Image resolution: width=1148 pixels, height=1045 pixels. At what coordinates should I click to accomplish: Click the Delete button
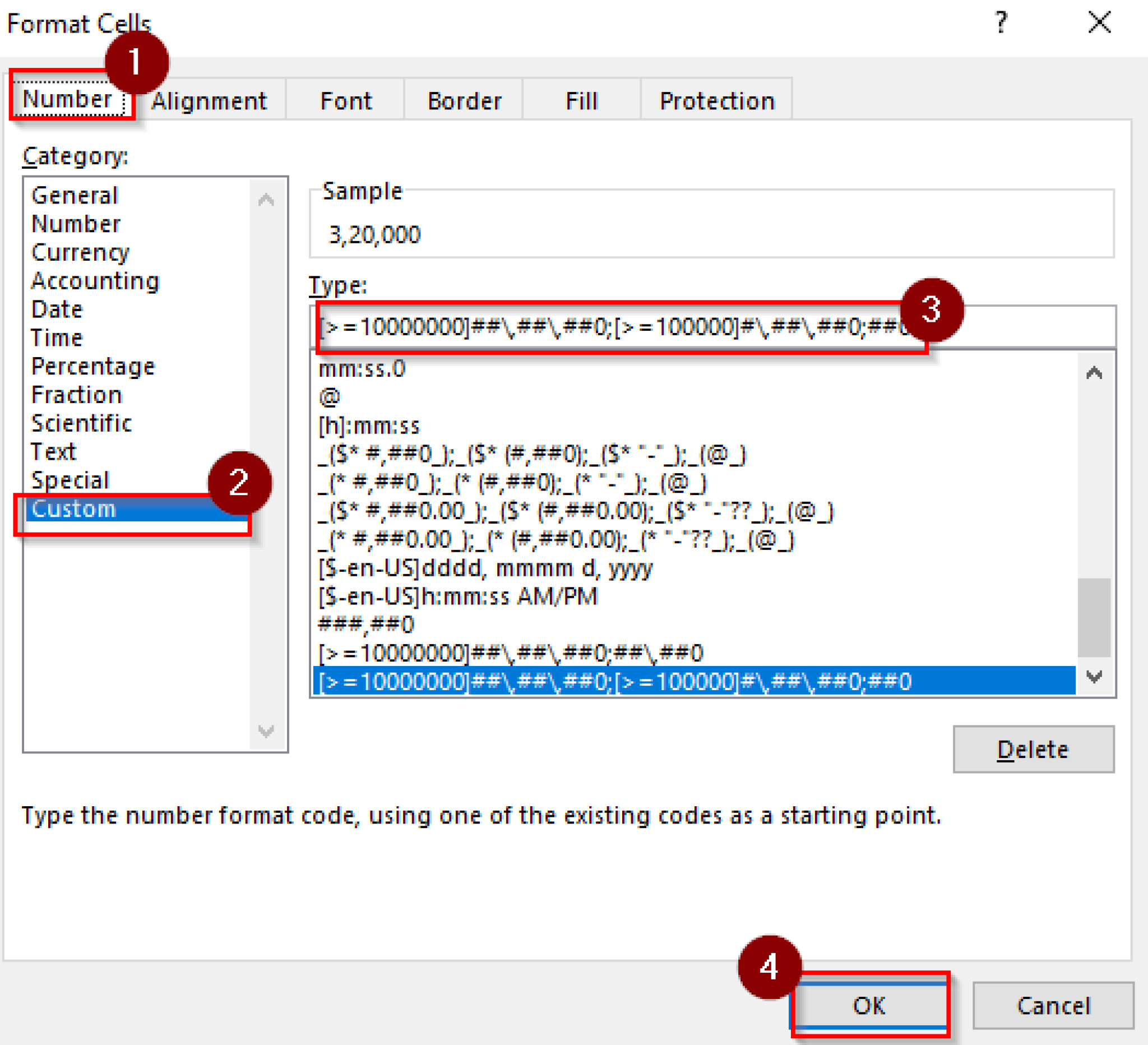coord(1033,750)
